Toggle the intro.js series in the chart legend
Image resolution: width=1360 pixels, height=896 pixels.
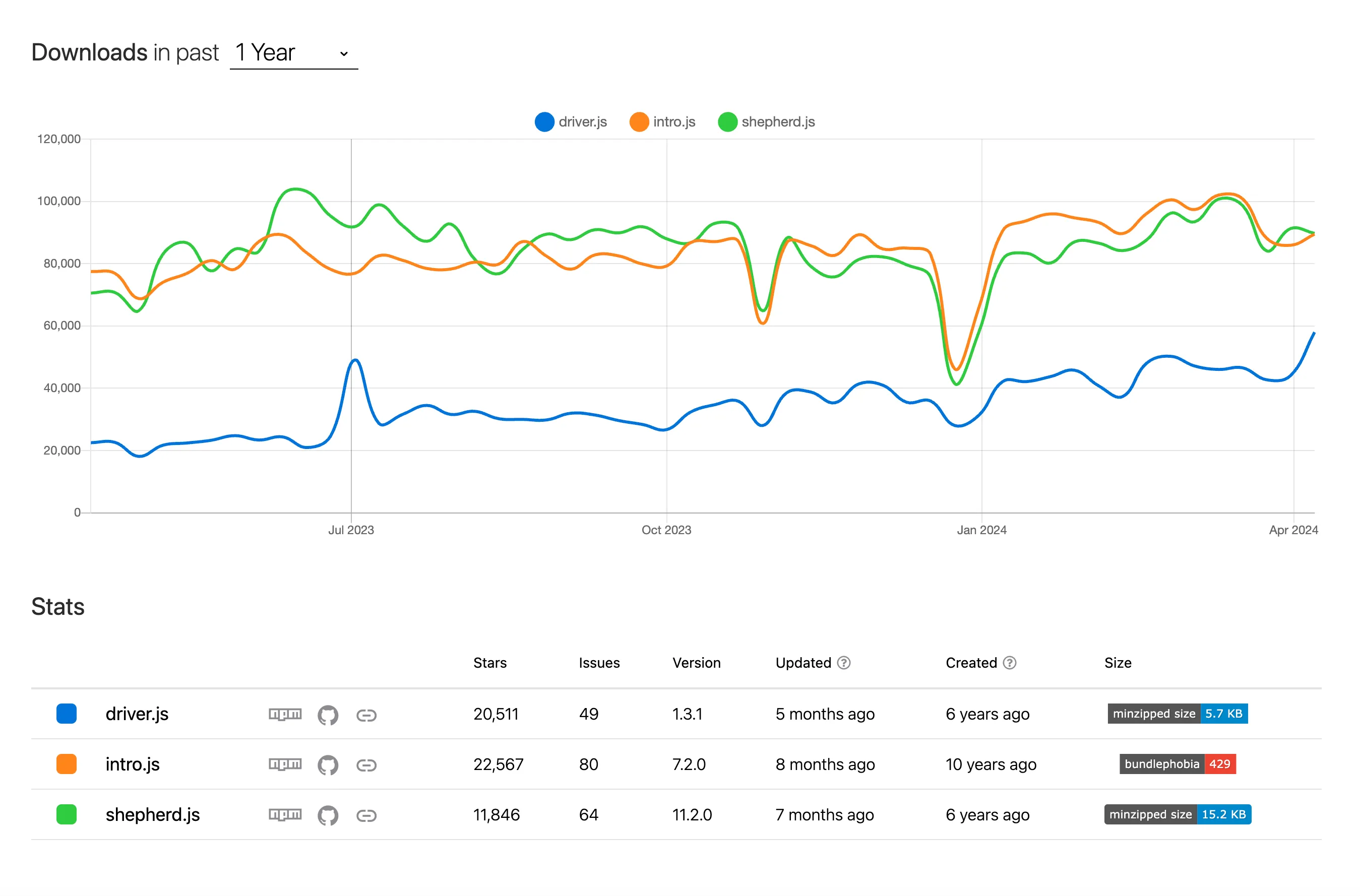[662, 122]
